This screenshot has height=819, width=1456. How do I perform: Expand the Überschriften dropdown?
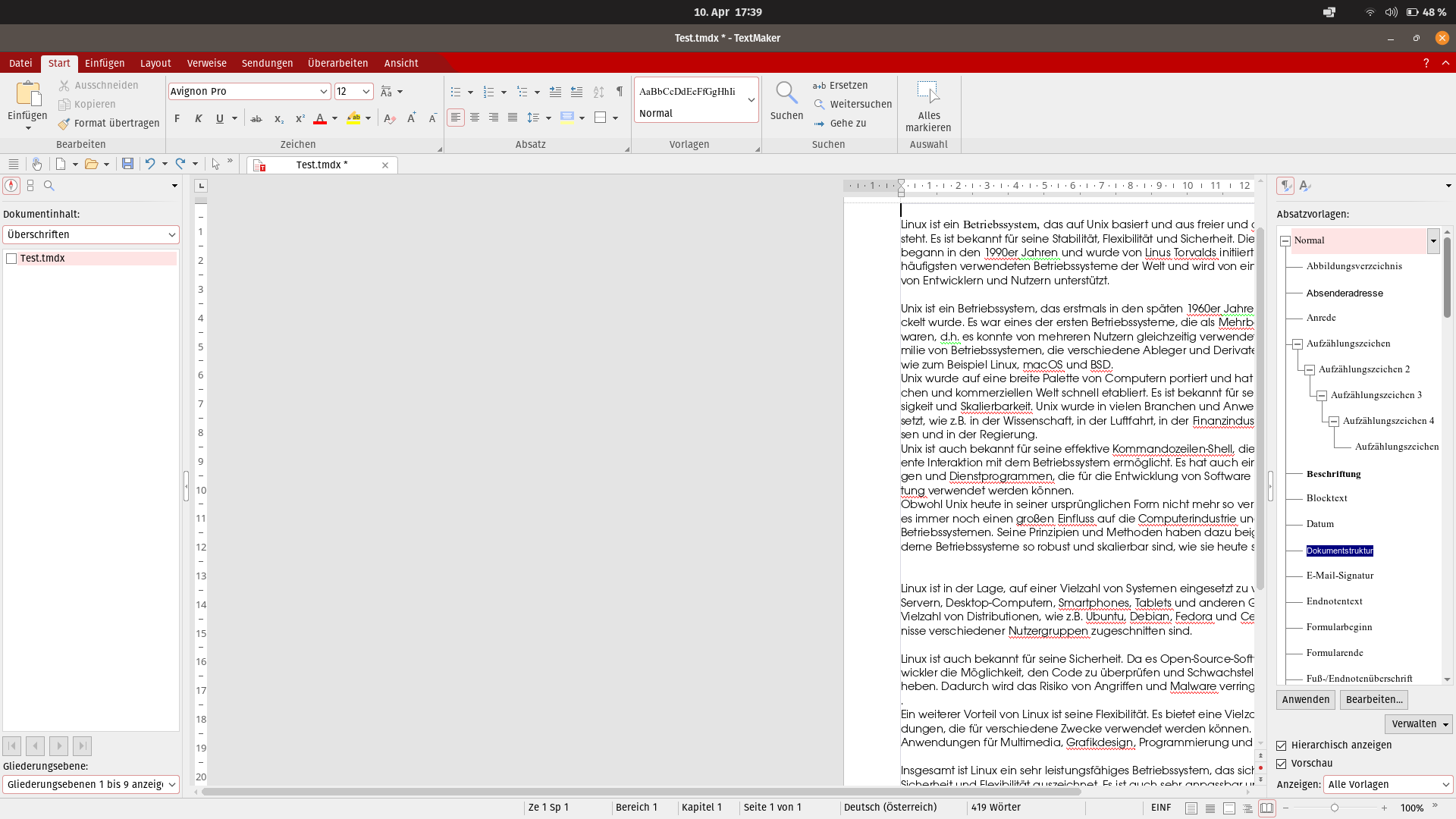click(171, 235)
